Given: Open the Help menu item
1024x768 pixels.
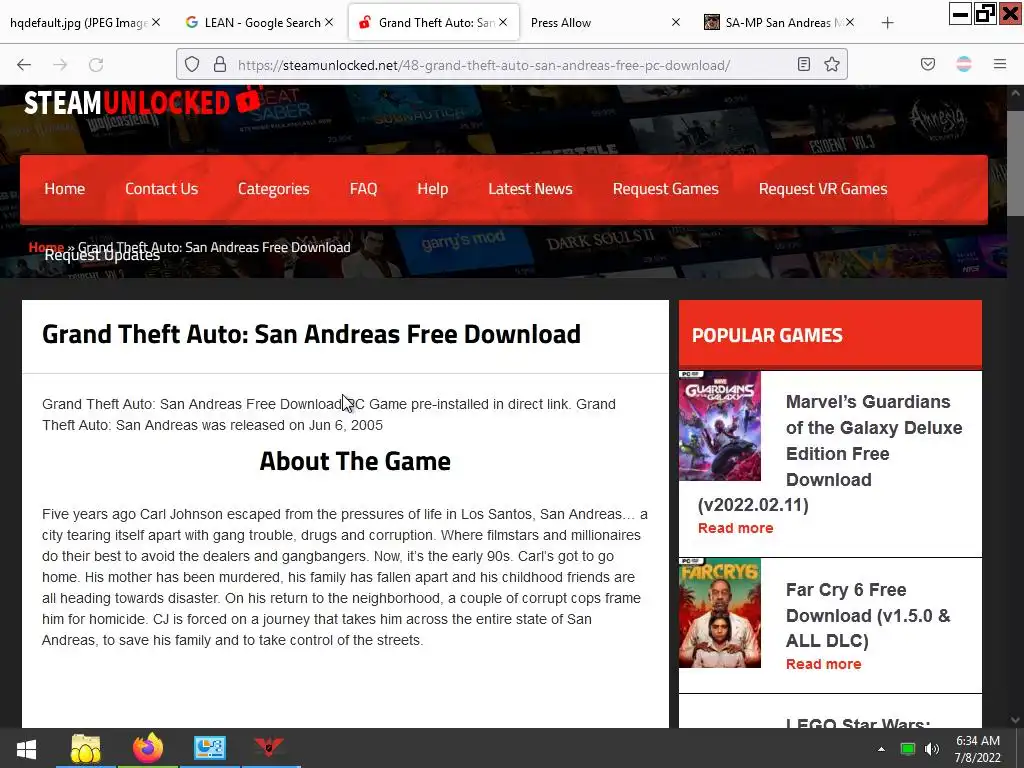Looking at the screenshot, I should (x=432, y=189).
